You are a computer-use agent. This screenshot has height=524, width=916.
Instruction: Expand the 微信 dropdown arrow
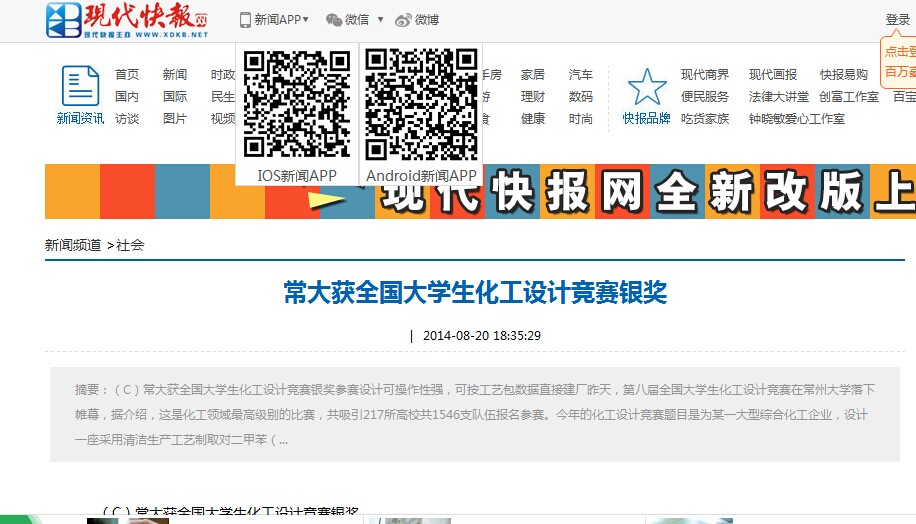380,20
